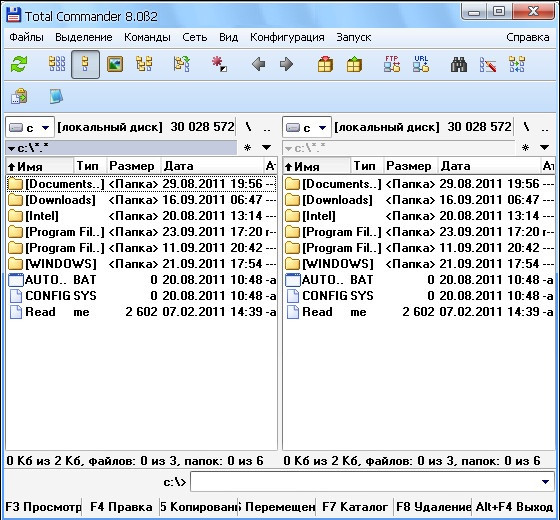Select WINDOWS folder in left panel
The height and width of the screenshot is (520, 560).
tap(141, 264)
